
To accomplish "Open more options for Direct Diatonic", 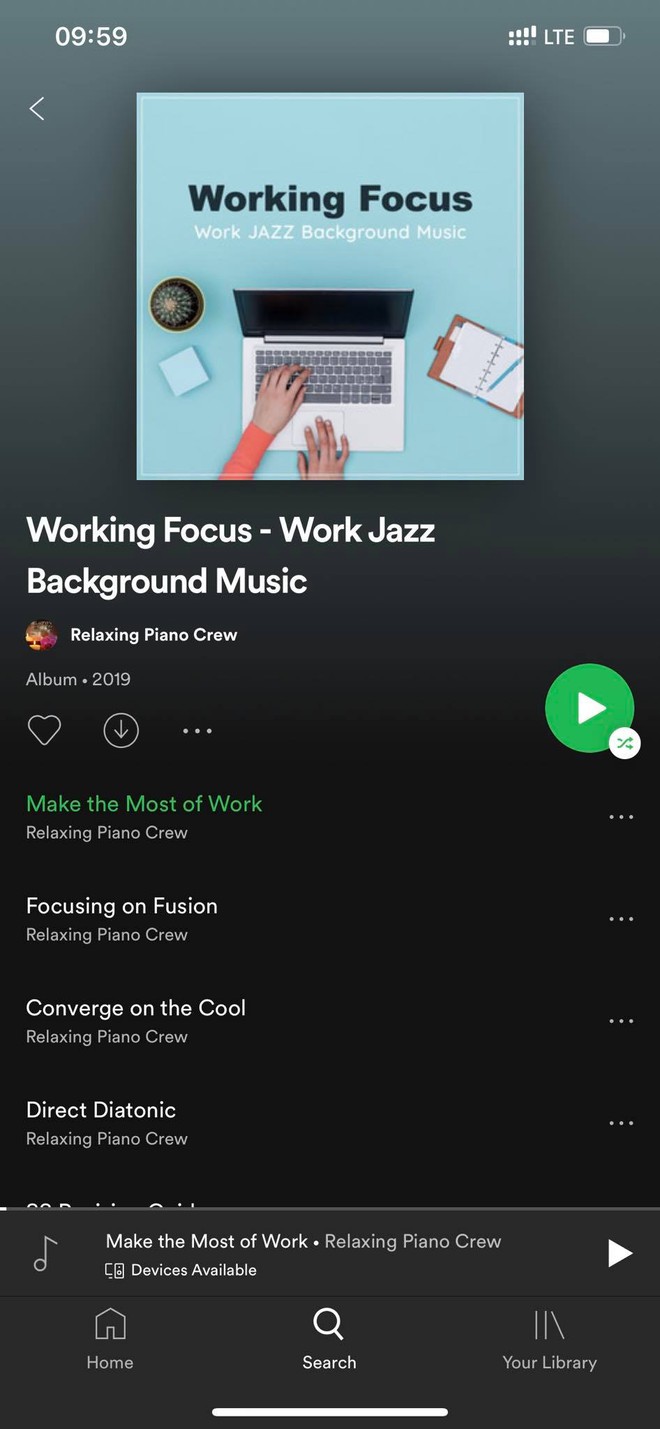I will (x=621, y=1123).
